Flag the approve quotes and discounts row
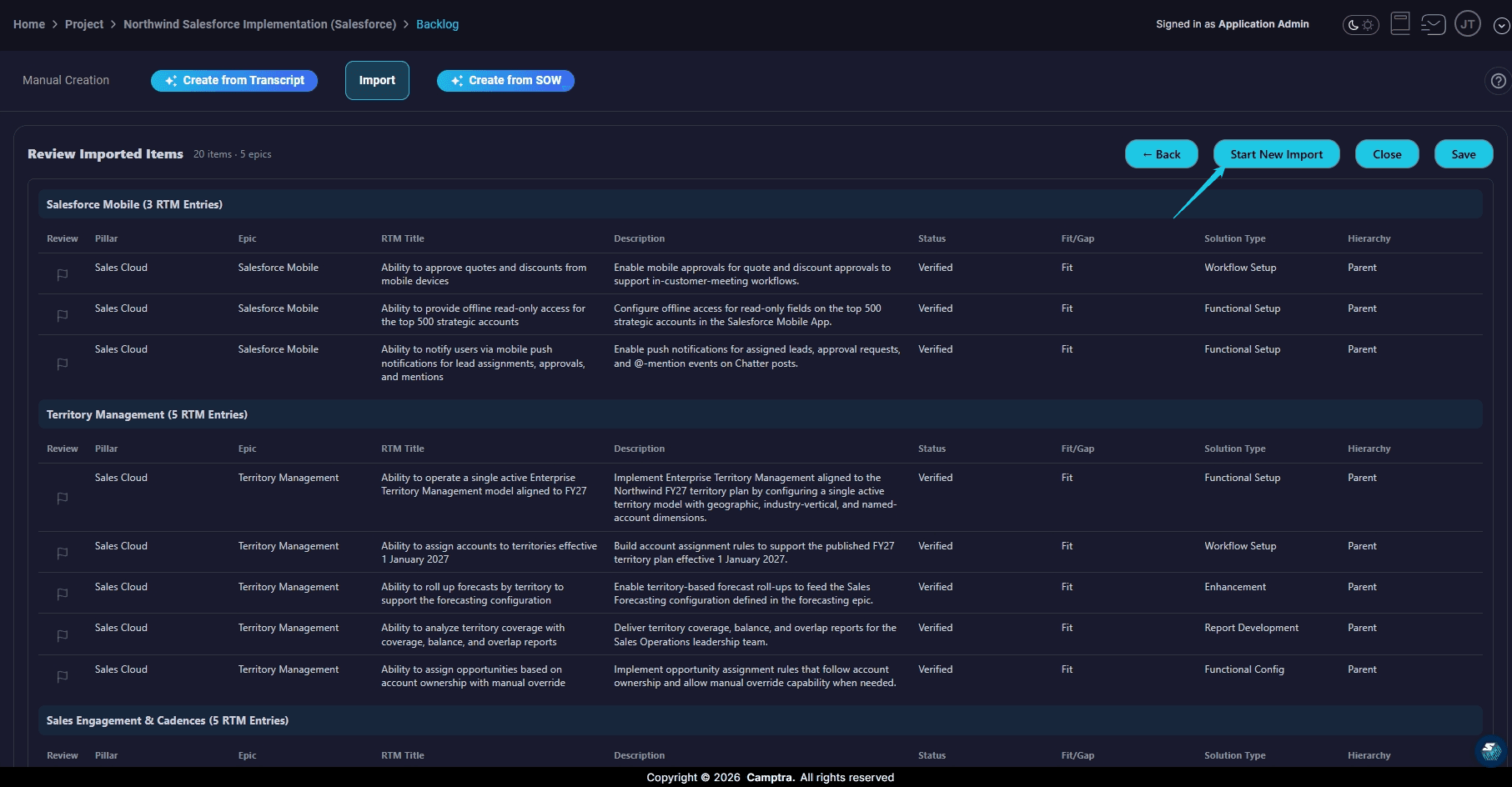Viewport: 1512px width, 787px height. click(x=63, y=274)
